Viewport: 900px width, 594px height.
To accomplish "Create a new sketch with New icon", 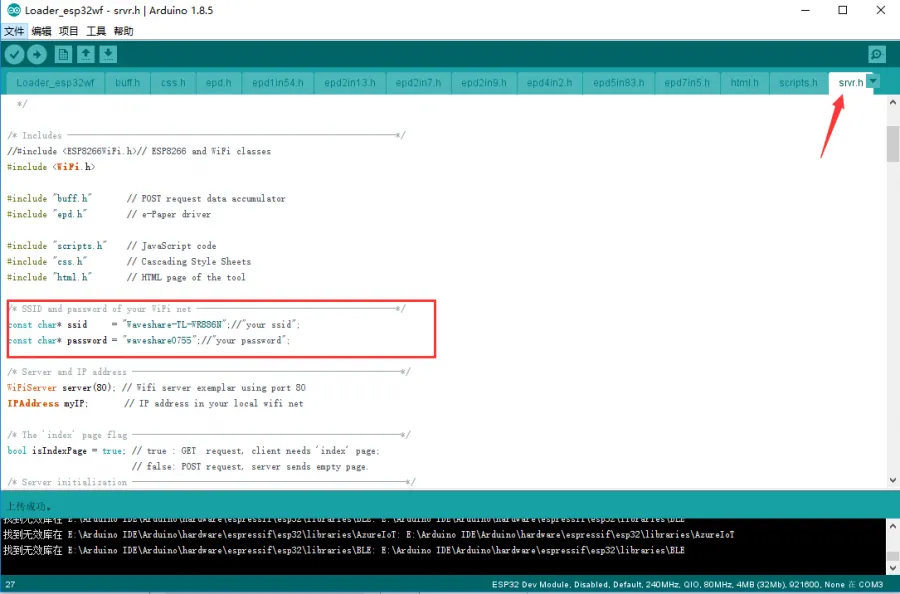I will [x=64, y=55].
